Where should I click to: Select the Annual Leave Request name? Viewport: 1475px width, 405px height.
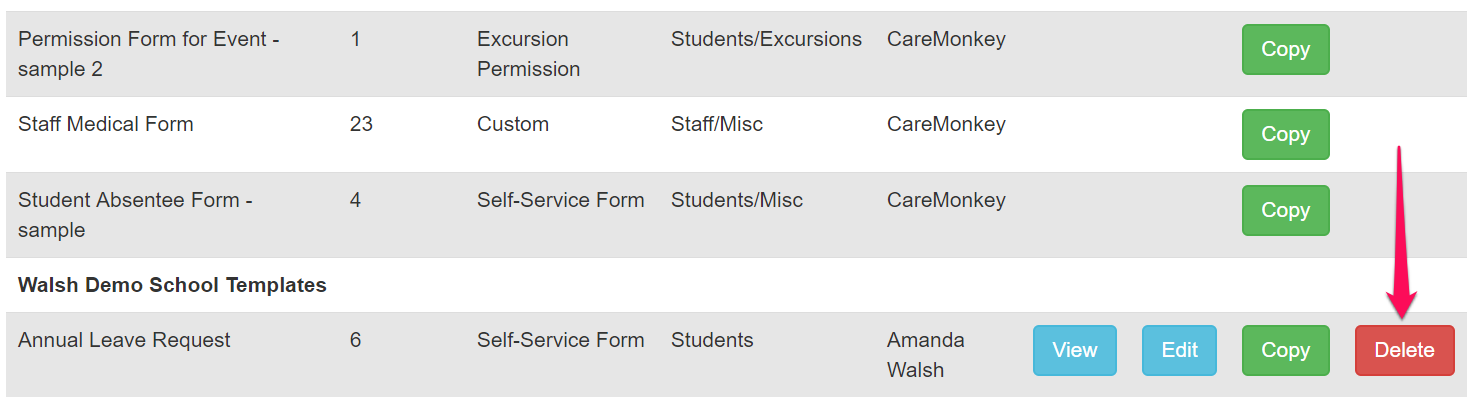click(124, 340)
